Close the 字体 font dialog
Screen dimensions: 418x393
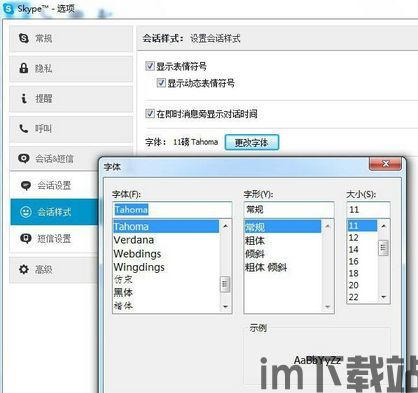tap(386, 164)
